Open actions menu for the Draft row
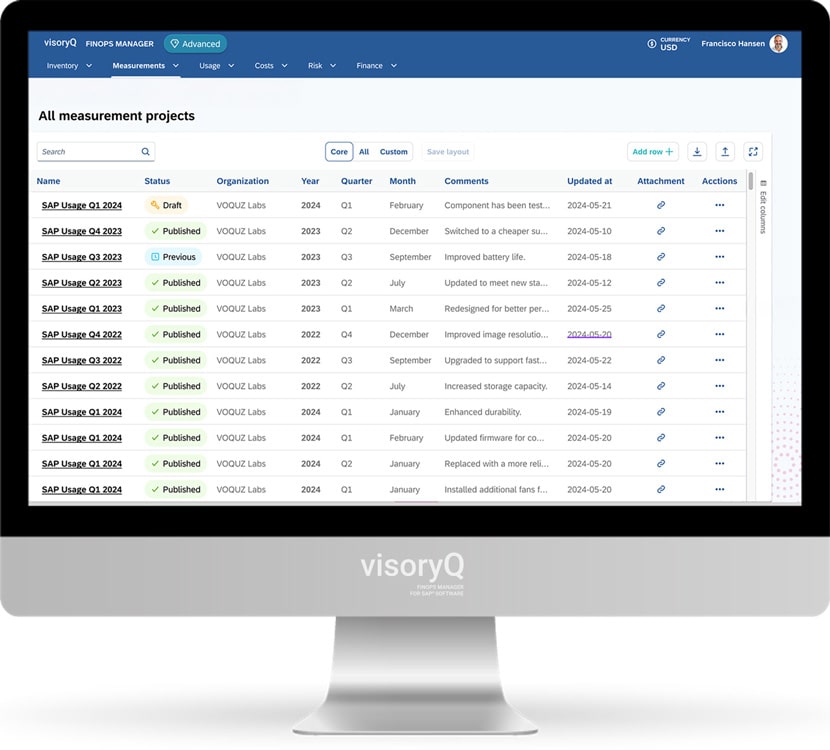This screenshot has height=750, width=830. pos(719,205)
